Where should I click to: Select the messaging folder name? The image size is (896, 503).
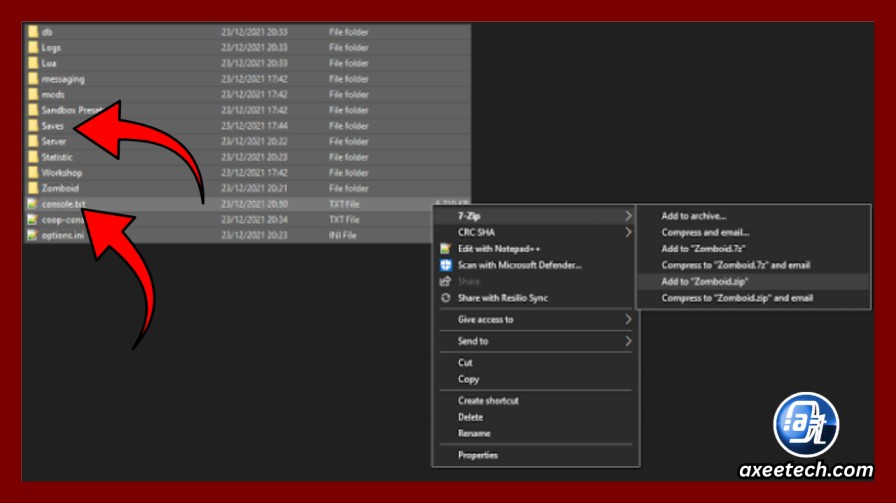click(x=63, y=79)
